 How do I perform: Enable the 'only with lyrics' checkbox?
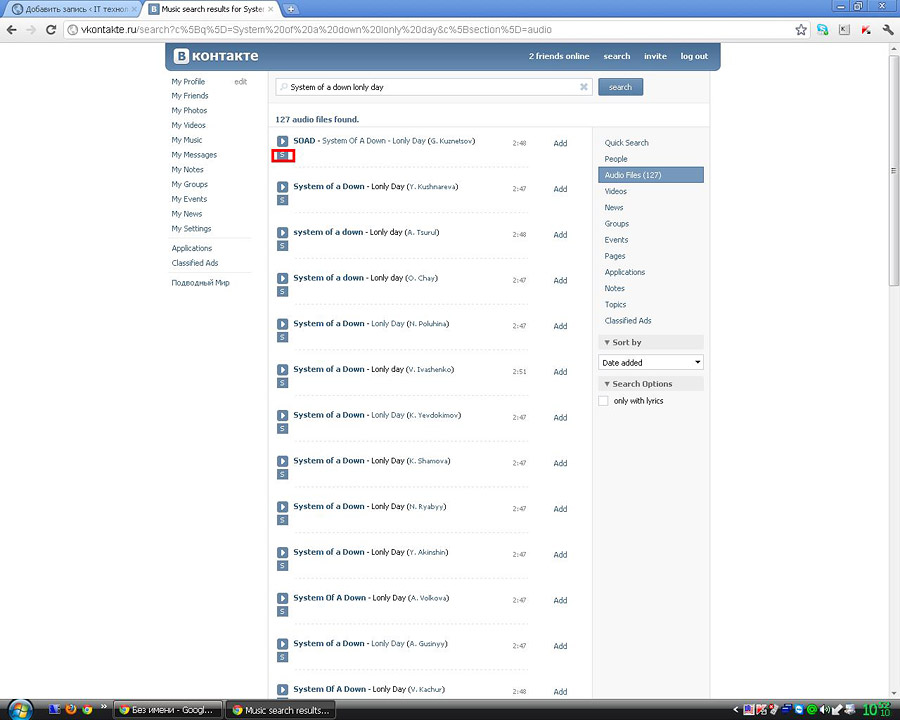pos(603,401)
